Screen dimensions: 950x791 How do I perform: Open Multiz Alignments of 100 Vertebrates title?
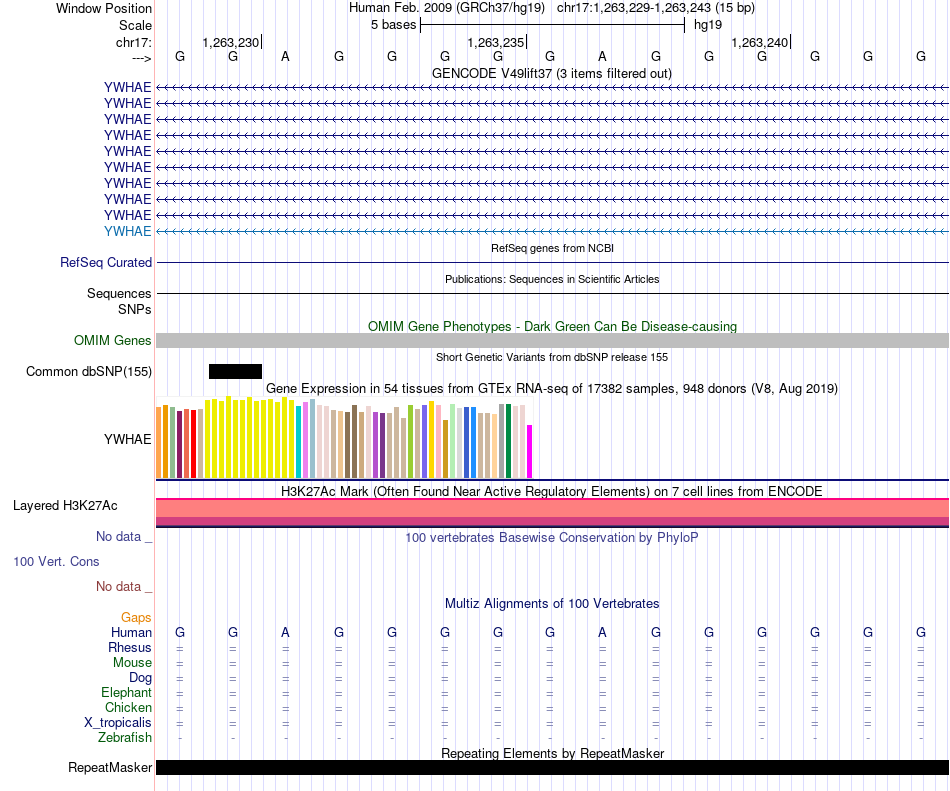click(552, 603)
